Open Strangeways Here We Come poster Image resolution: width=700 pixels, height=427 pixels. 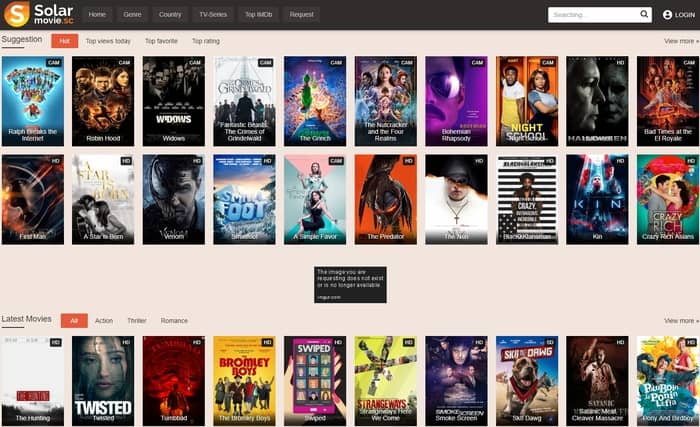click(386, 381)
